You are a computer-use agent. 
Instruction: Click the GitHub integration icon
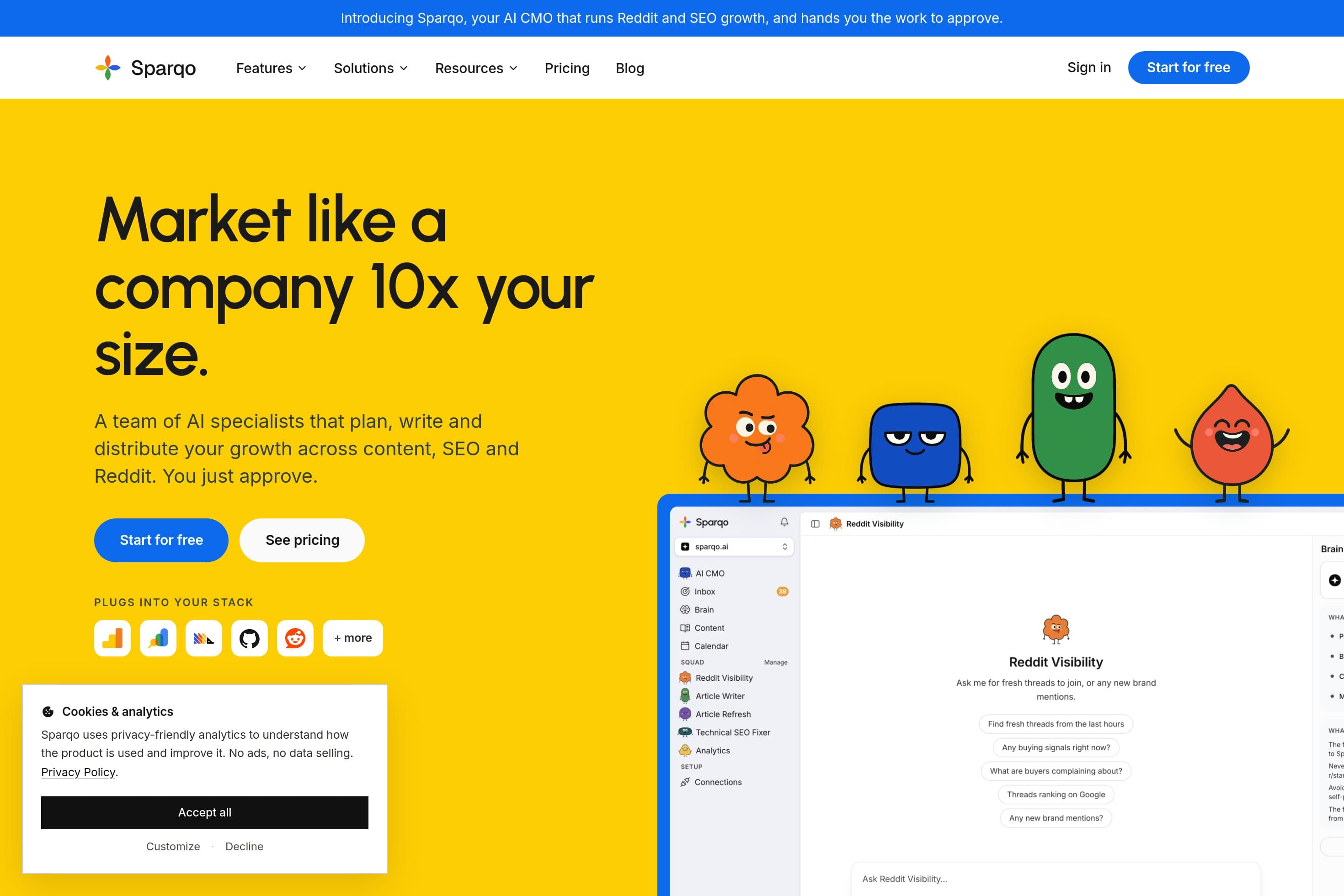pyautogui.click(x=250, y=638)
